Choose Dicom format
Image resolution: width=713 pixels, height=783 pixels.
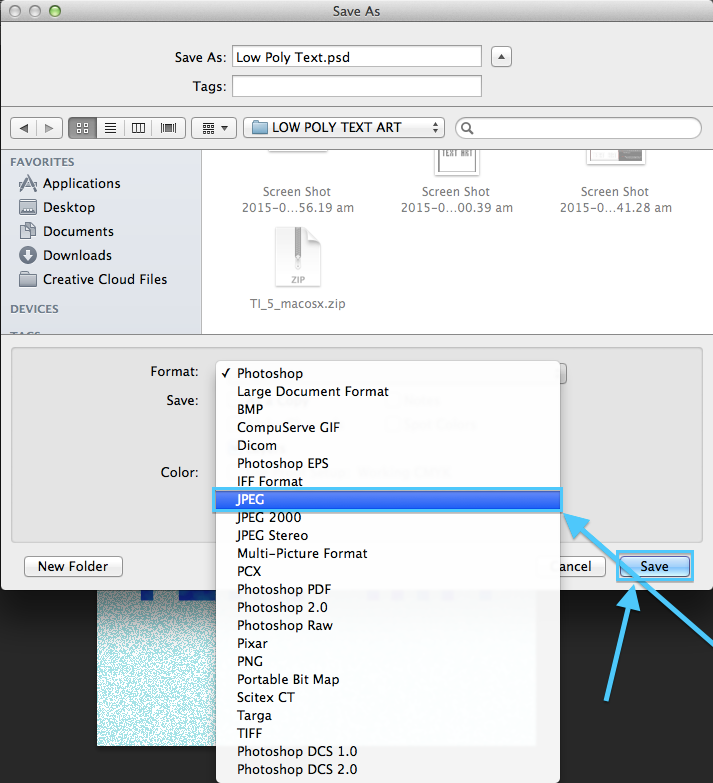[388, 445]
